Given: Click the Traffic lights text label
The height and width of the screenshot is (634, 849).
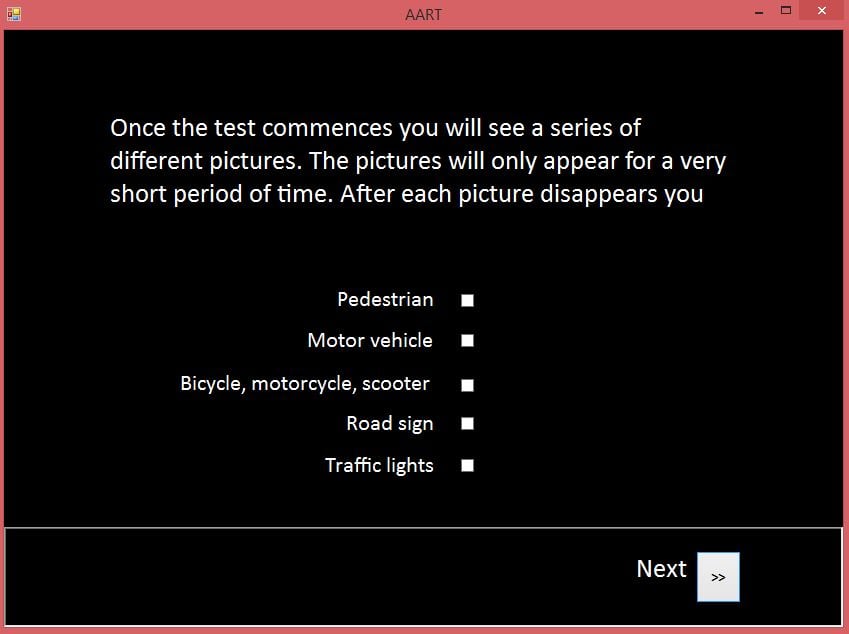Looking at the screenshot, I should 379,465.
